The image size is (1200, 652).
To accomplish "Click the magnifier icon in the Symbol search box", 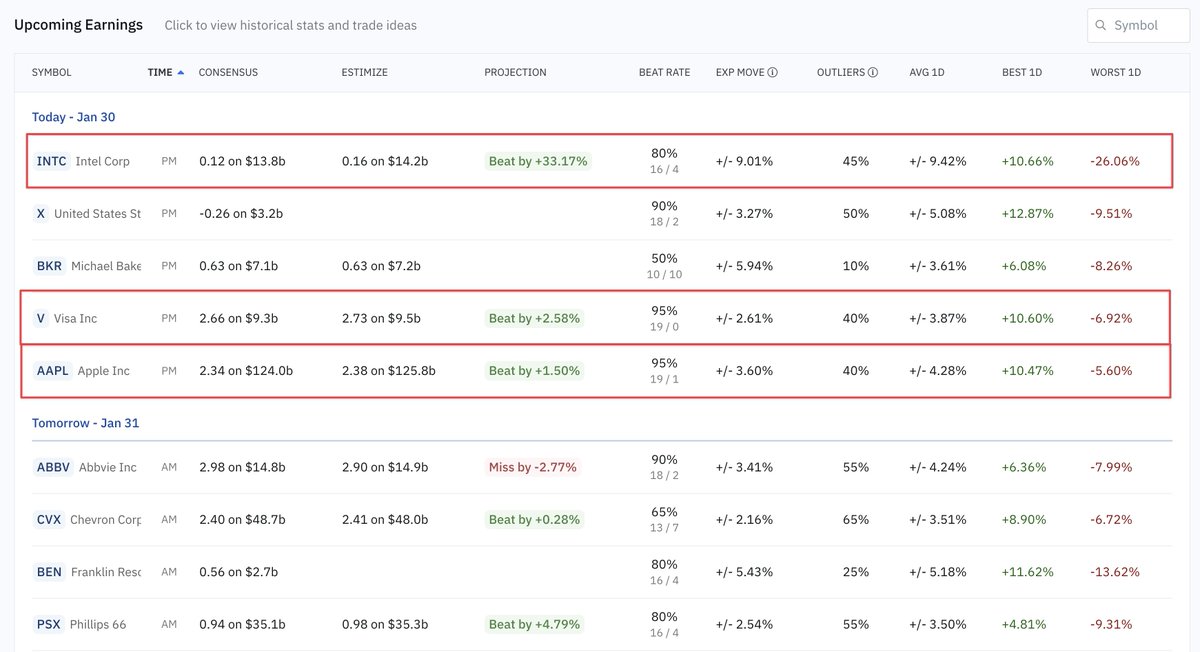I will 1101,24.
